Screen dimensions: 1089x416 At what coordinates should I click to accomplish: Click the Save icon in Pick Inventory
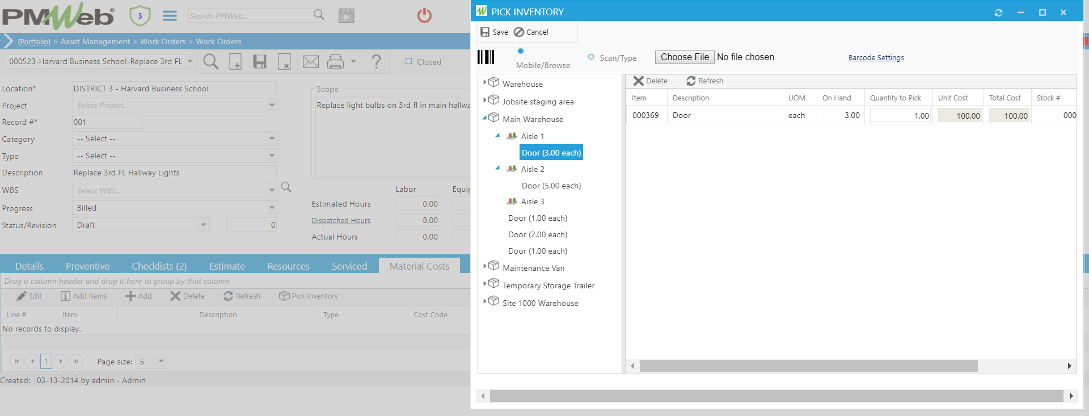(x=485, y=32)
